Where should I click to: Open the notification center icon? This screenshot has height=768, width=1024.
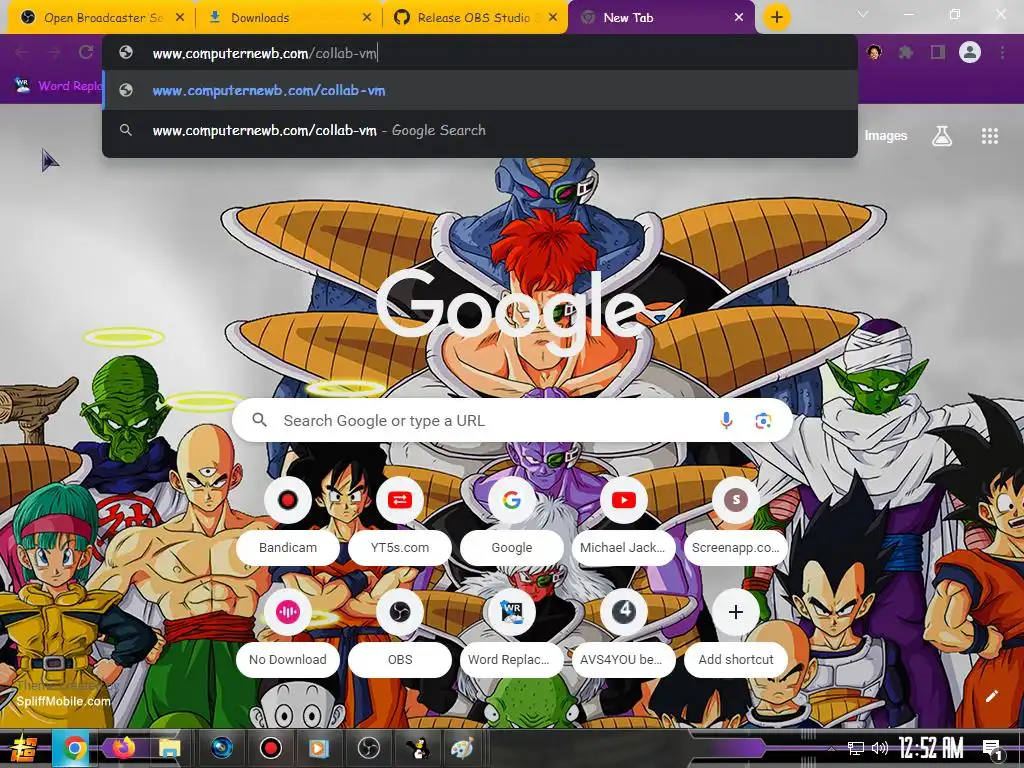coord(992,748)
